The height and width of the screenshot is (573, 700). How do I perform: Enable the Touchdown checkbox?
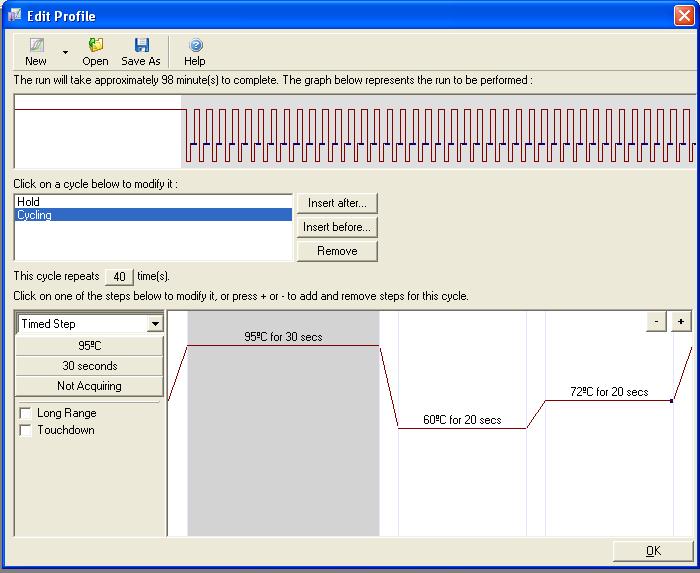[x=26, y=430]
